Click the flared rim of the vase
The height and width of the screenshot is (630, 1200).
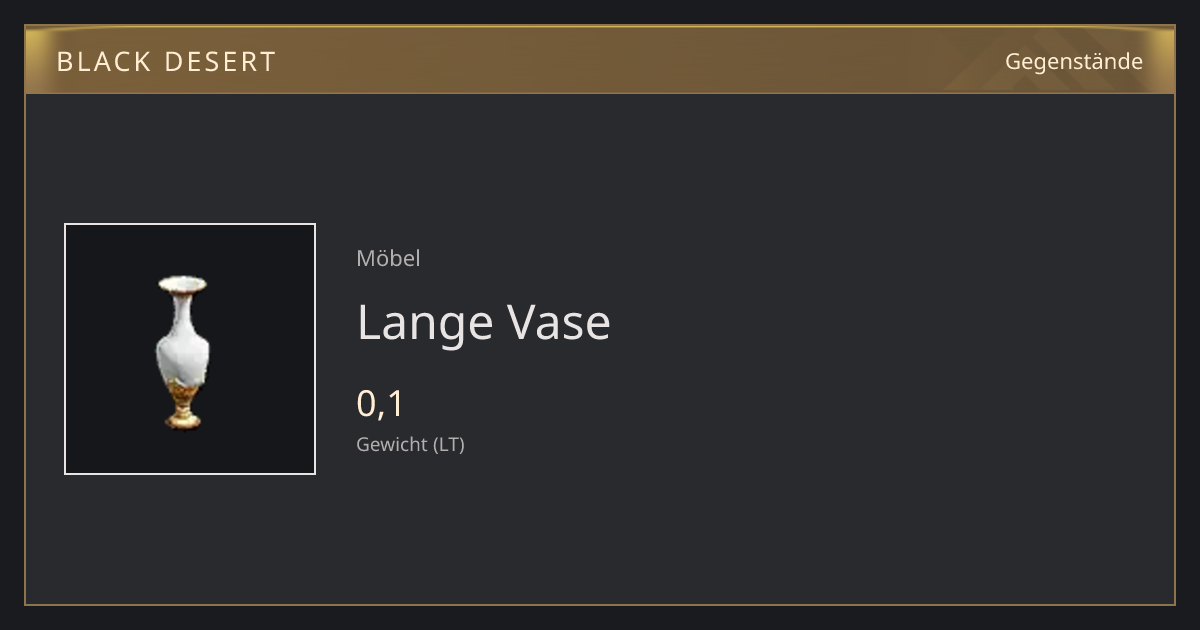(183, 284)
